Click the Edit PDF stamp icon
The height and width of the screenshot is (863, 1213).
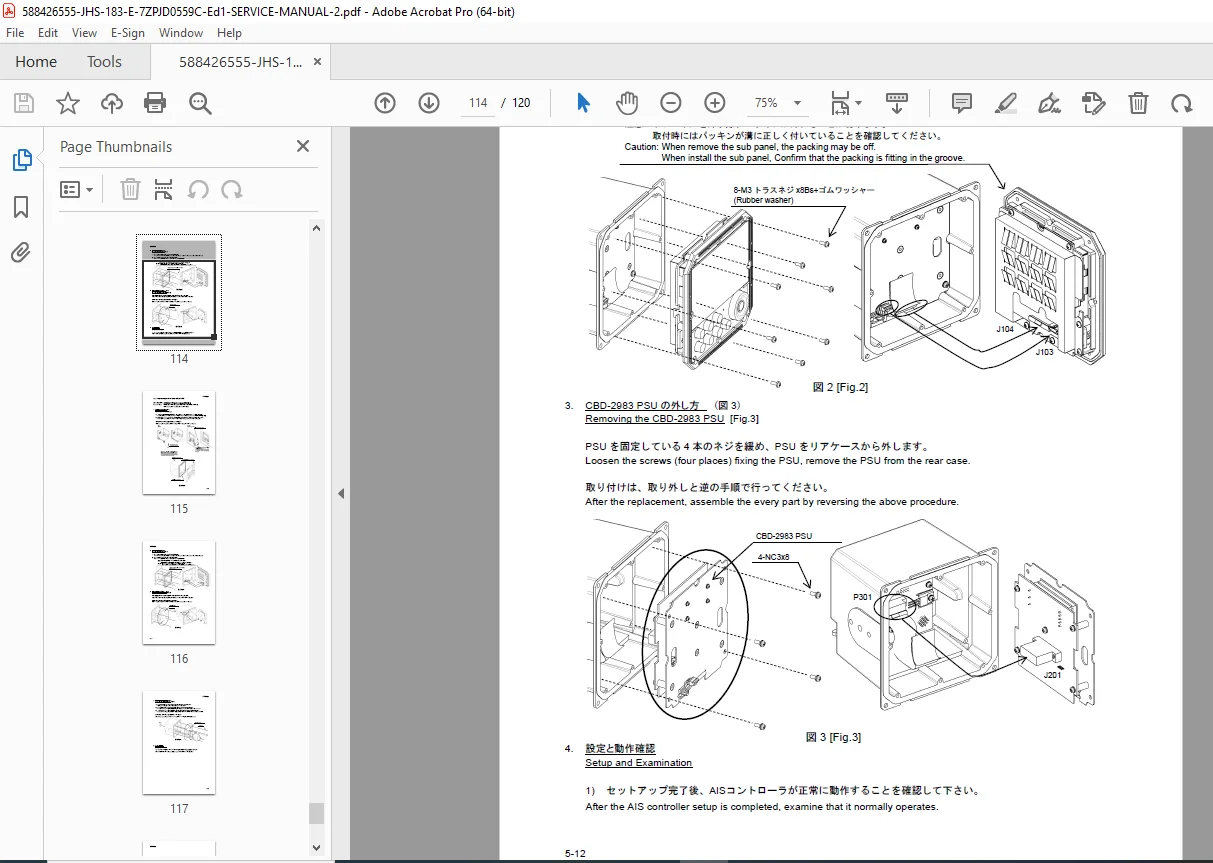(1094, 103)
